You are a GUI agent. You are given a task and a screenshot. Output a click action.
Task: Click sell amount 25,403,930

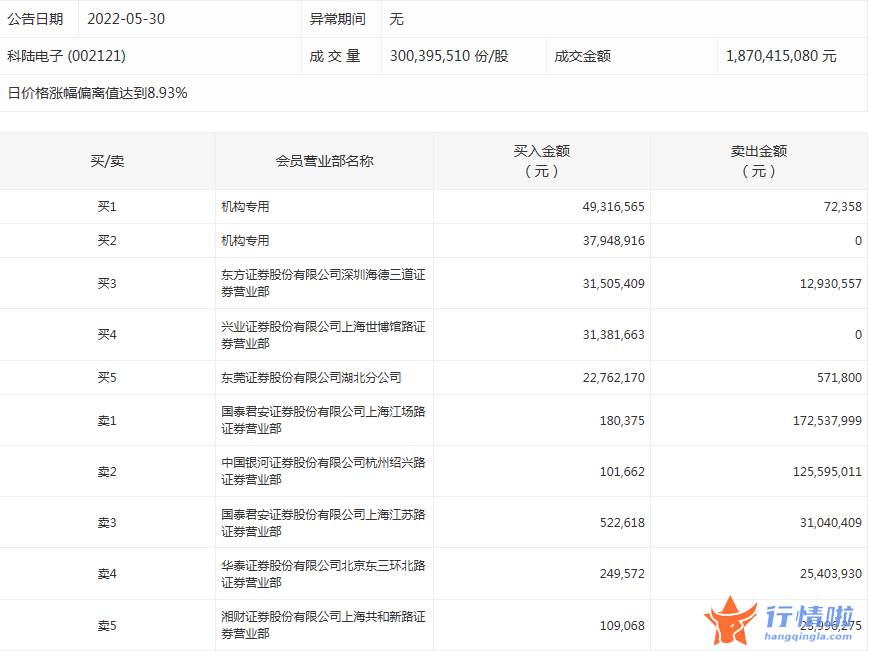tap(831, 573)
